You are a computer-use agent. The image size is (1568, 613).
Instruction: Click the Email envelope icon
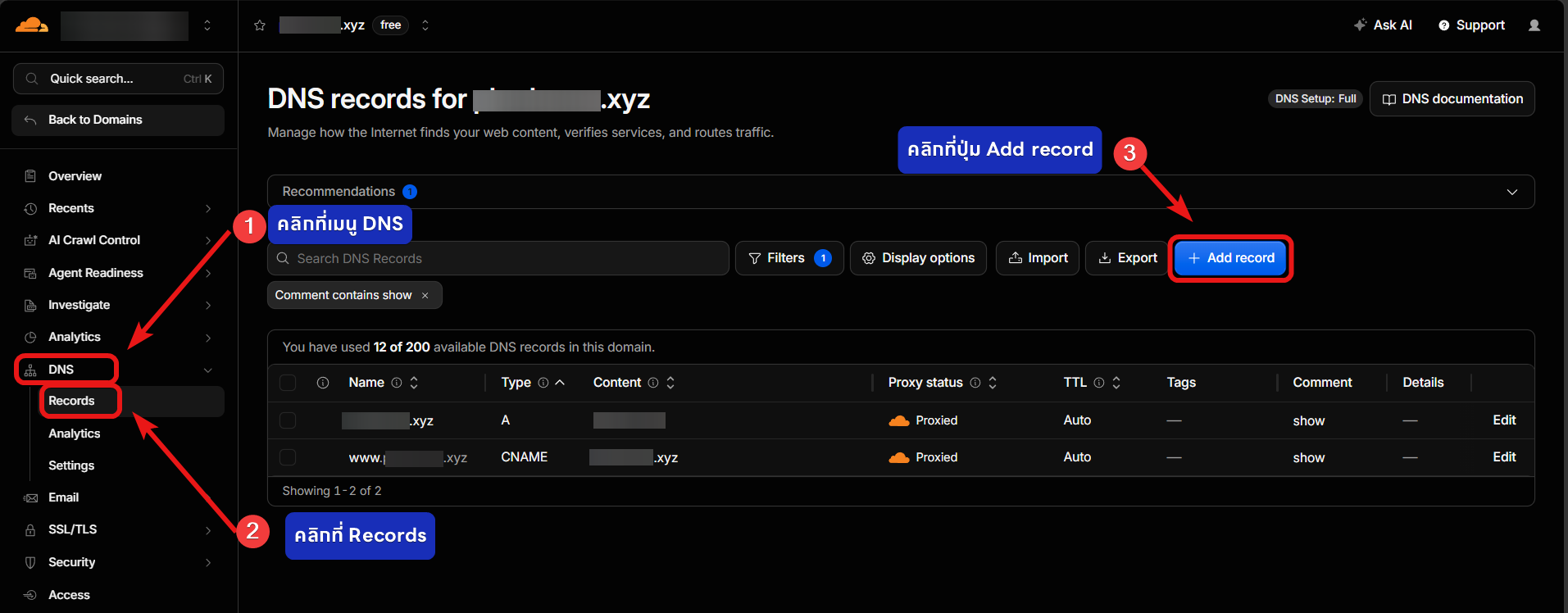pos(30,497)
